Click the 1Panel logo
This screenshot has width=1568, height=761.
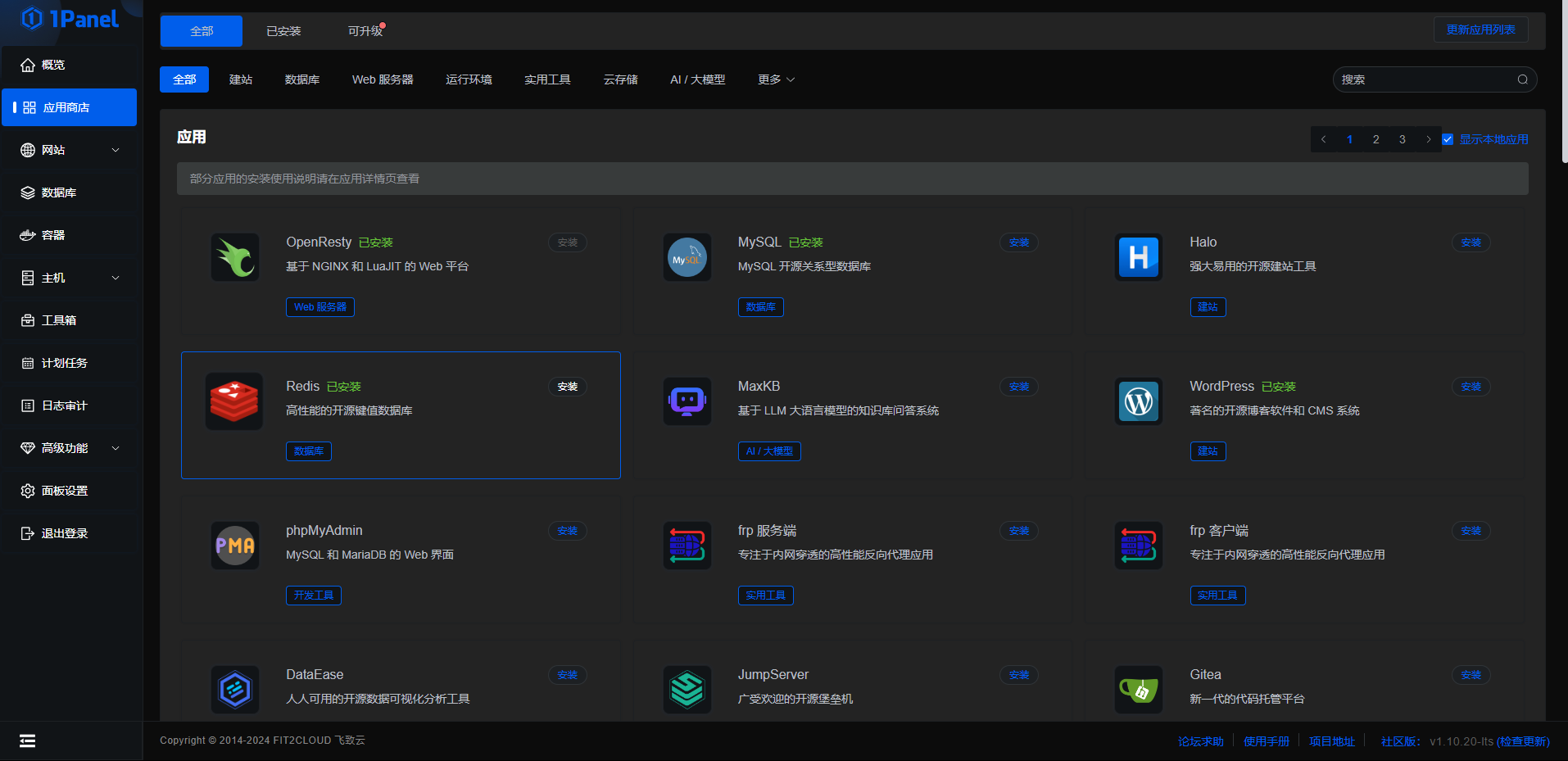coord(70,19)
